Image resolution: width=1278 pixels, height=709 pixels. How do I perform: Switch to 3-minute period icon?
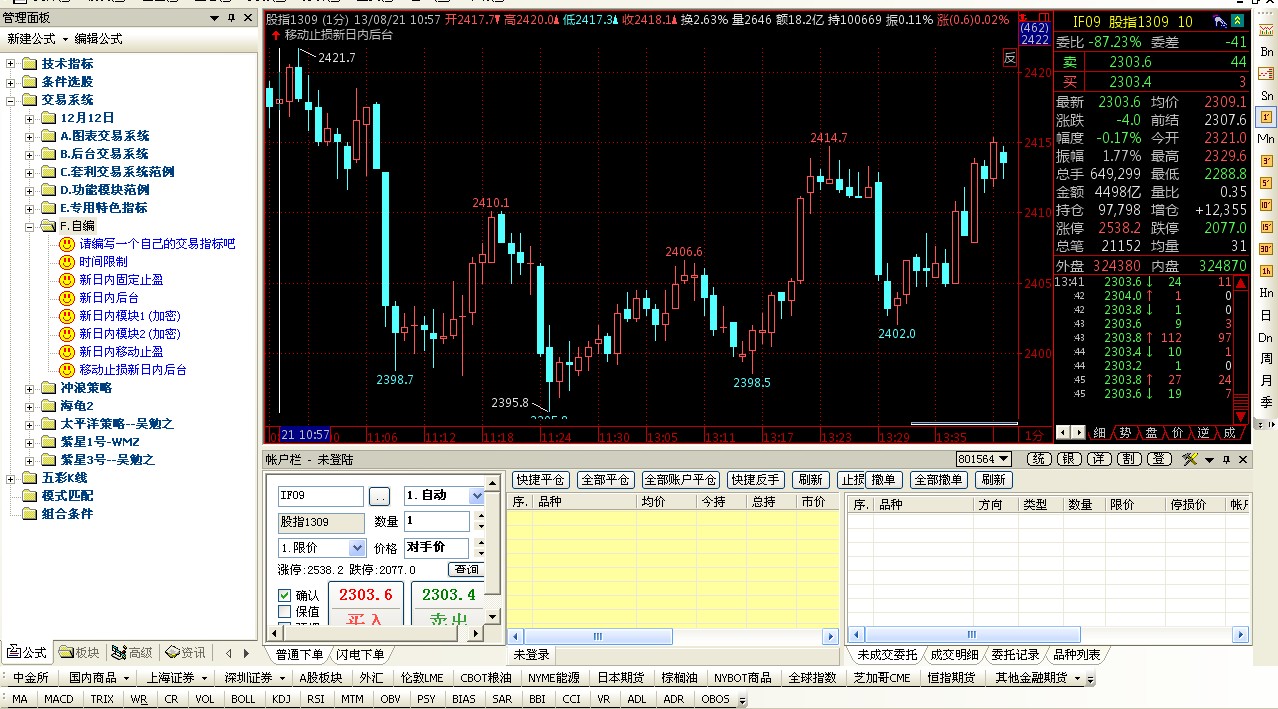click(x=1266, y=160)
